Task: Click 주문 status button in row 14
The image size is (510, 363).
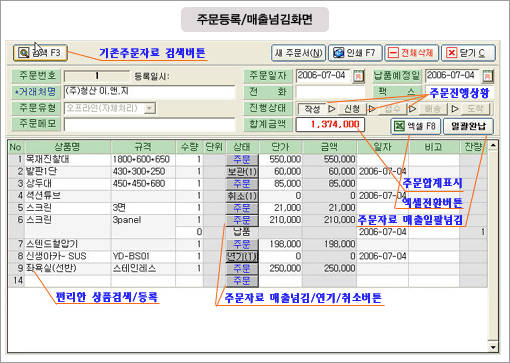Action: (x=242, y=281)
